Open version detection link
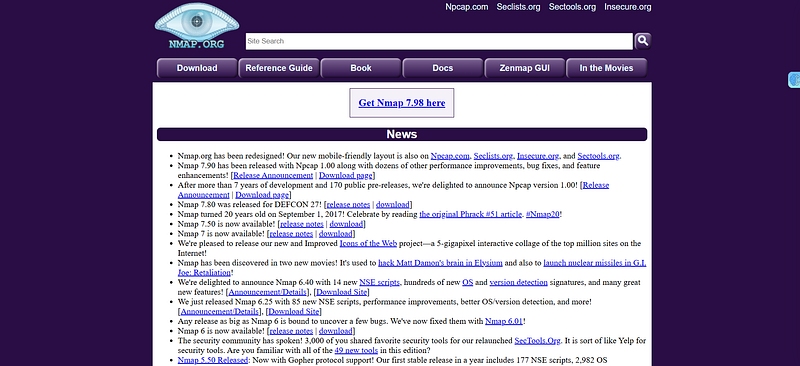The height and width of the screenshot is (366, 800). [x=518, y=282]
